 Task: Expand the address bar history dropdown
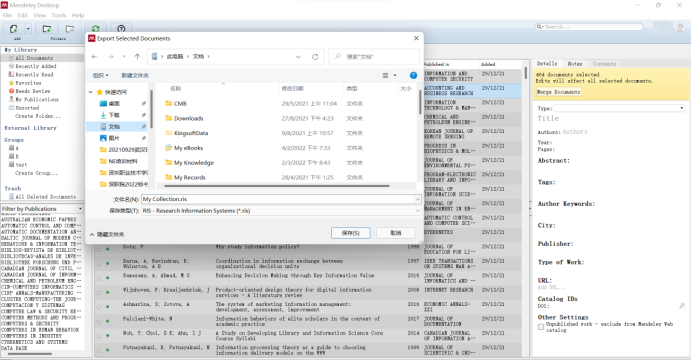point(298,56)
